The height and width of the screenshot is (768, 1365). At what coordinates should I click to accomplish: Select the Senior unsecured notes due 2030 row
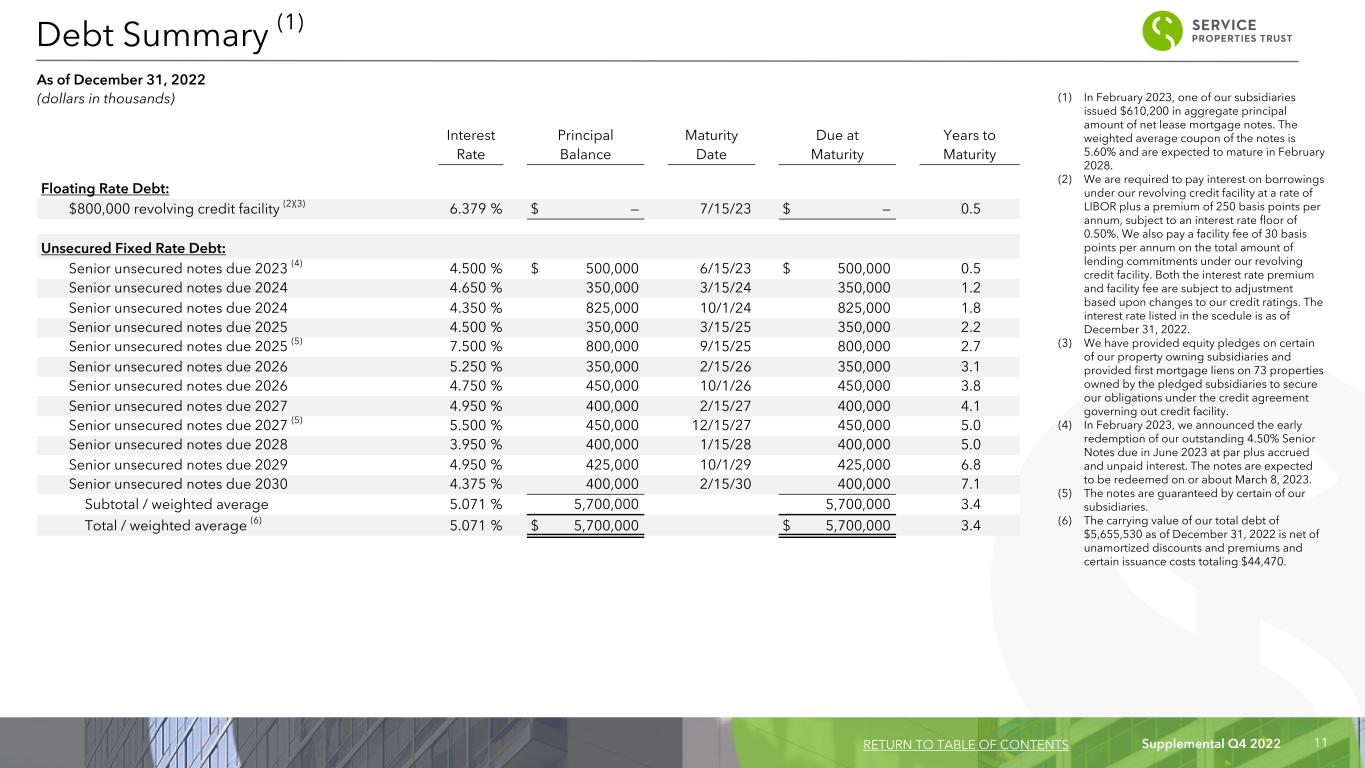tap(528, 483)
